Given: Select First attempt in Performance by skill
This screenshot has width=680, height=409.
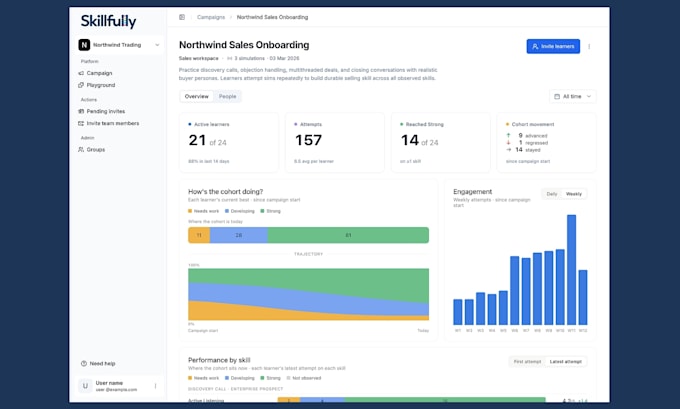Looking at the screenshot, I should pyautogui.click(x=527, y=362).
